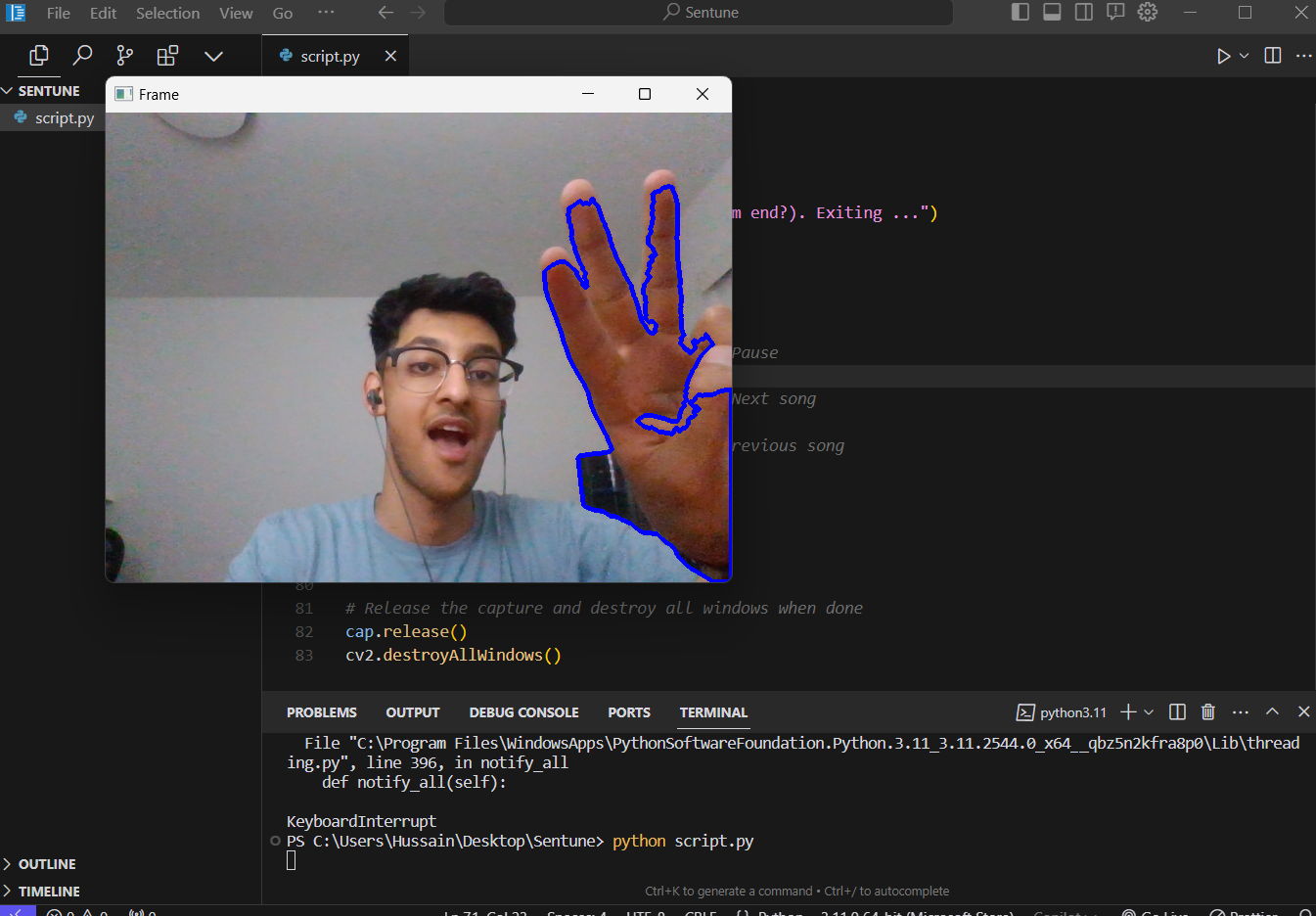Go back with the left arrow
The width and height of the screenshot is (1316, 916).
click(x=386, y=12)
